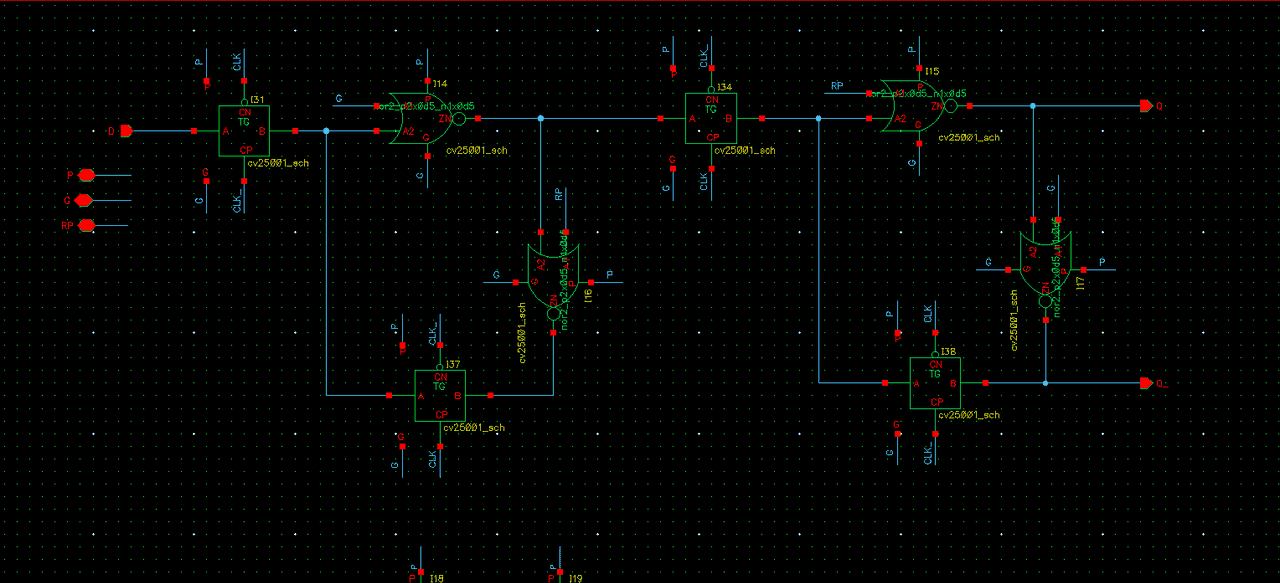Viewport: 1280px width, 583px height.
Task: Select the D input pin
Action: [127, 130]
